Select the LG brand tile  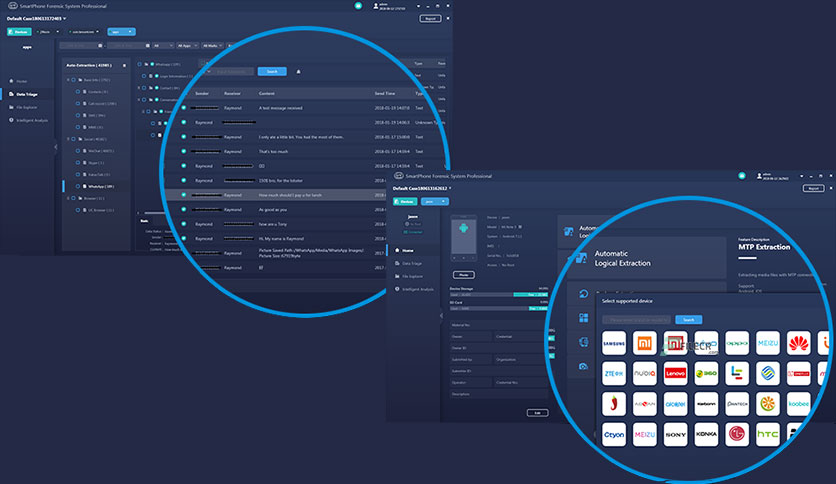click(737, 434)
